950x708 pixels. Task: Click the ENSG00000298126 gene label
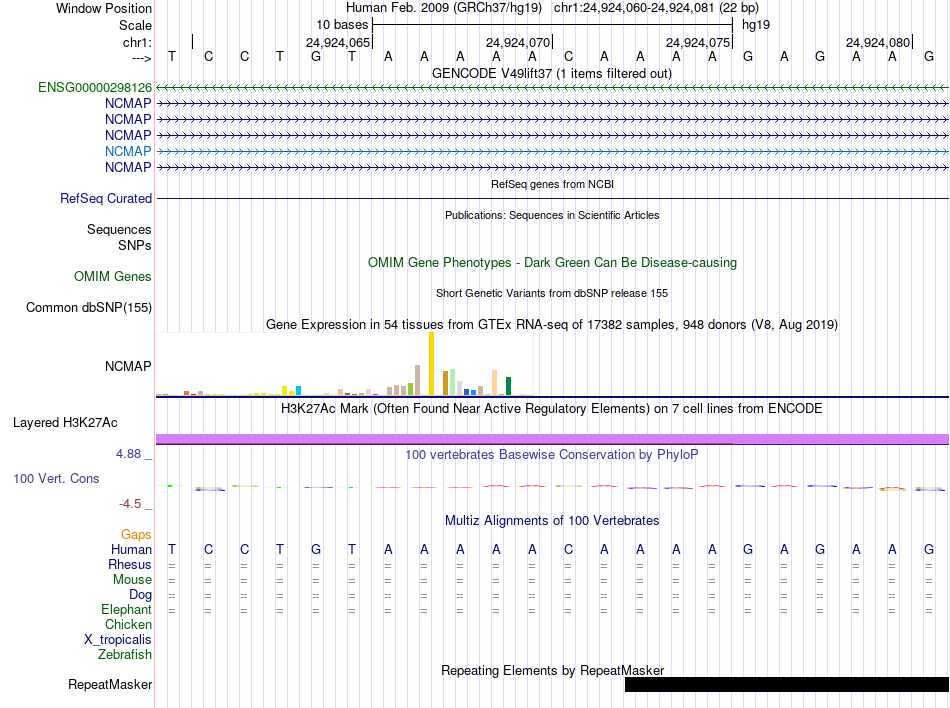tap(95, 88)
